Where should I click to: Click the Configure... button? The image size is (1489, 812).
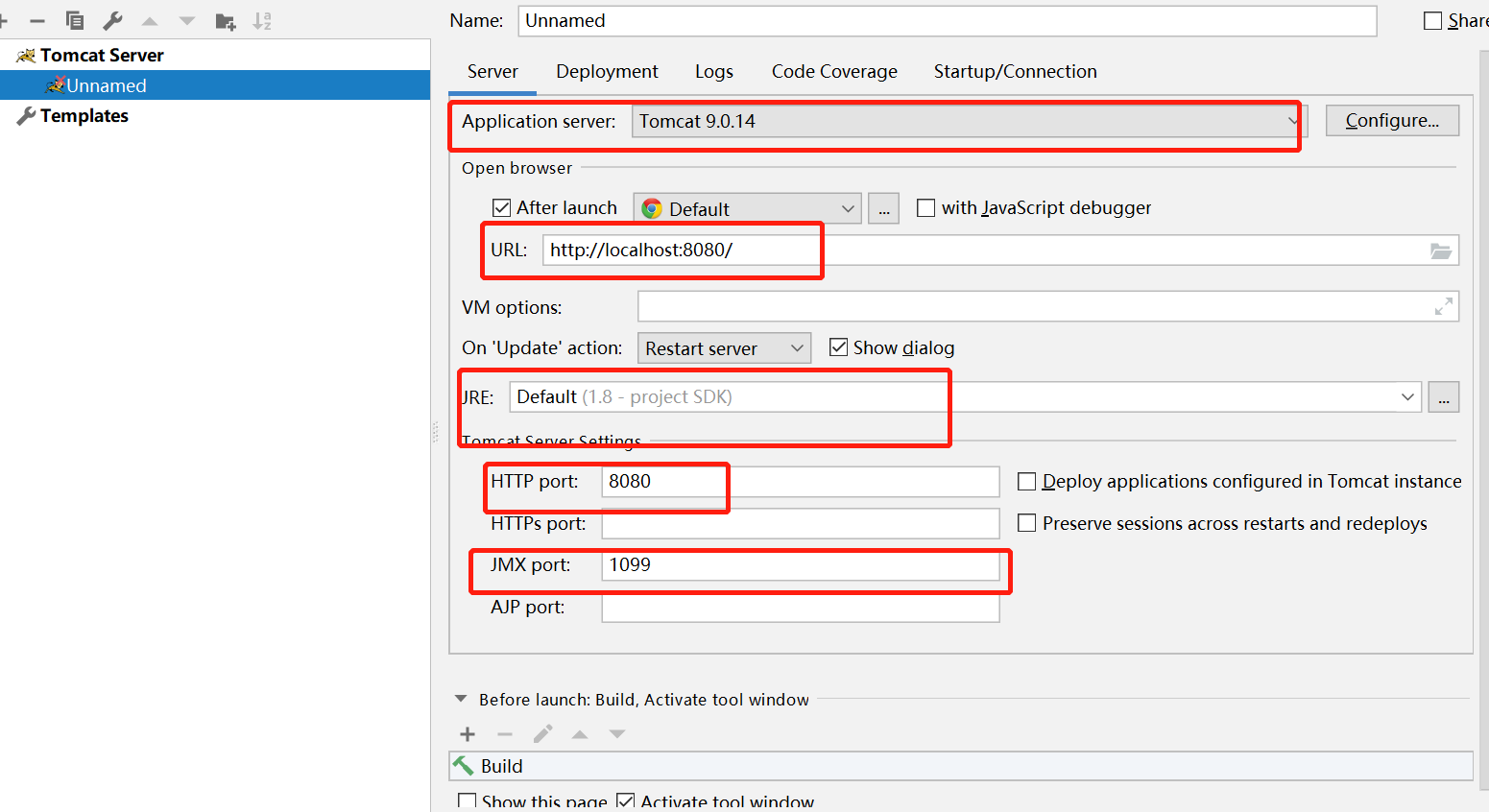coord(1392,121)
